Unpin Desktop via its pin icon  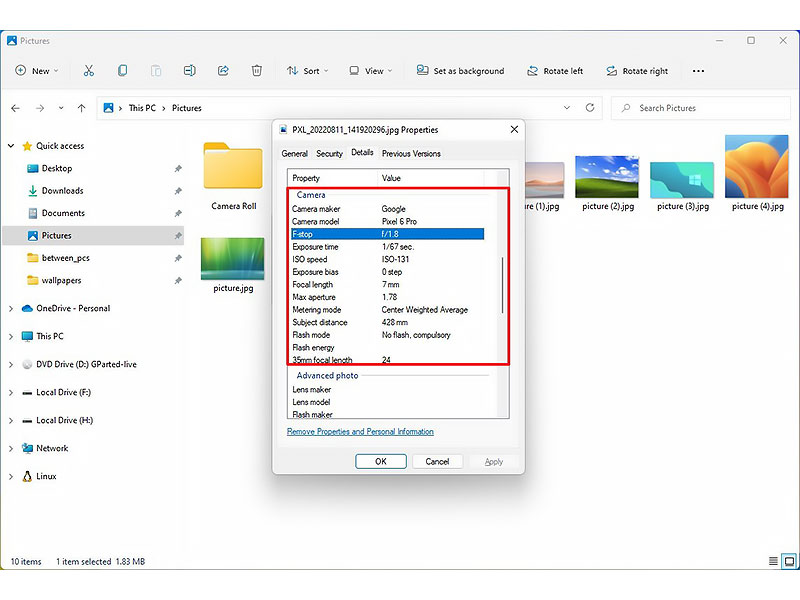click(x=178, y=168)
